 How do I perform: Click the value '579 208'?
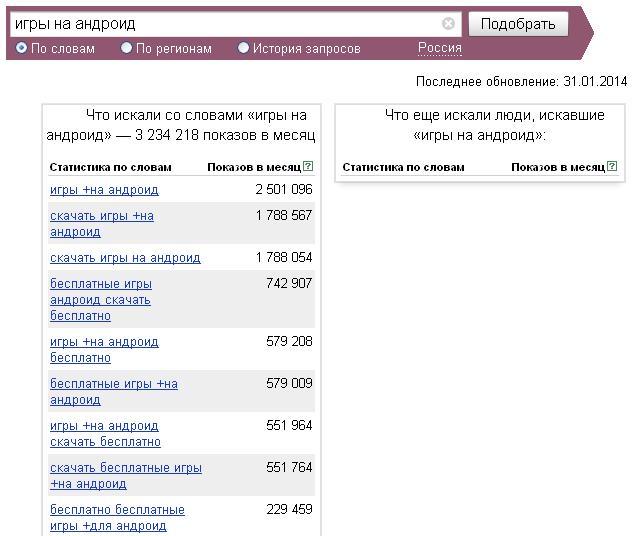(x=289, y=341)
